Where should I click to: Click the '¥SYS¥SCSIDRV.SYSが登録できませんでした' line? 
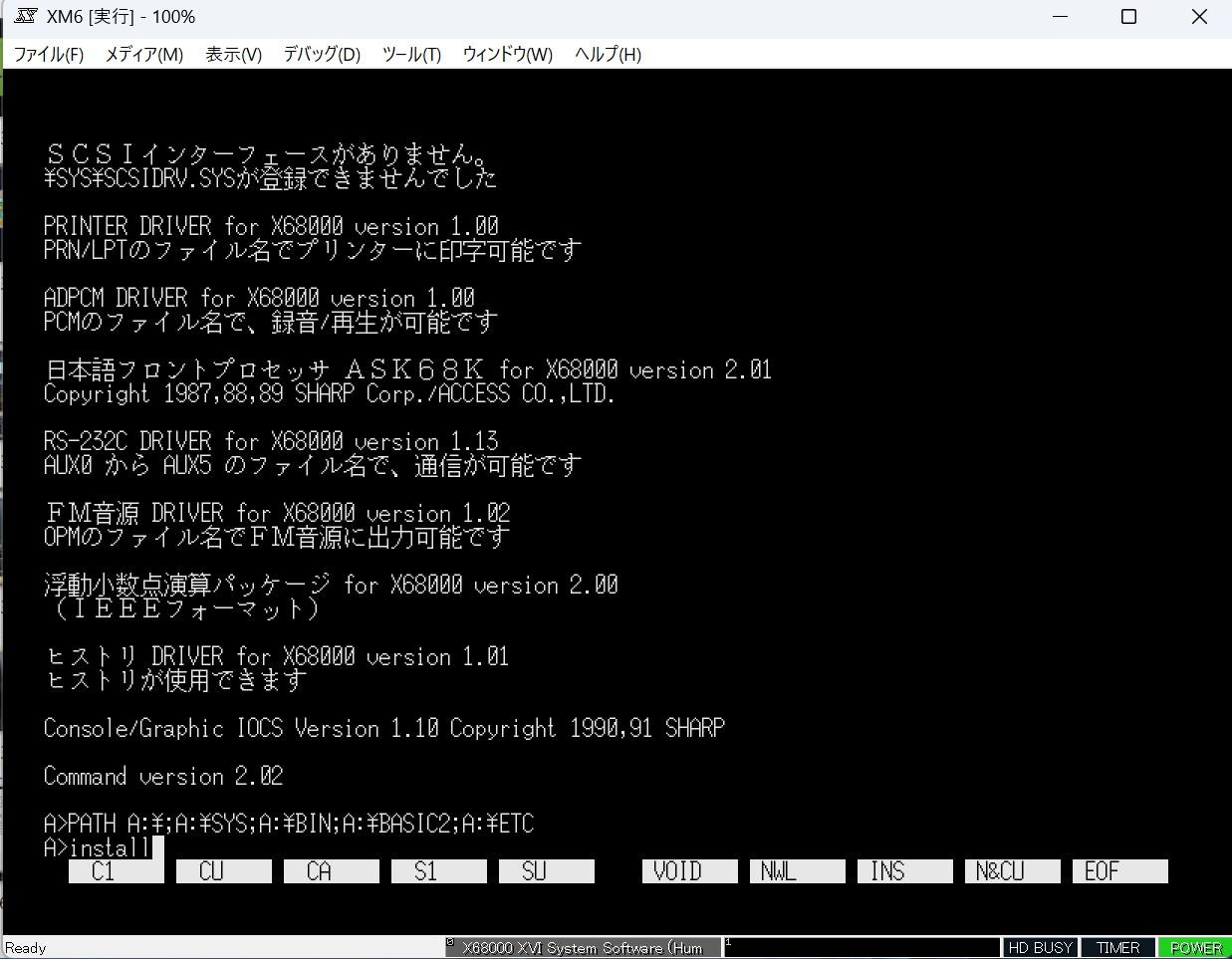(270, 178)
